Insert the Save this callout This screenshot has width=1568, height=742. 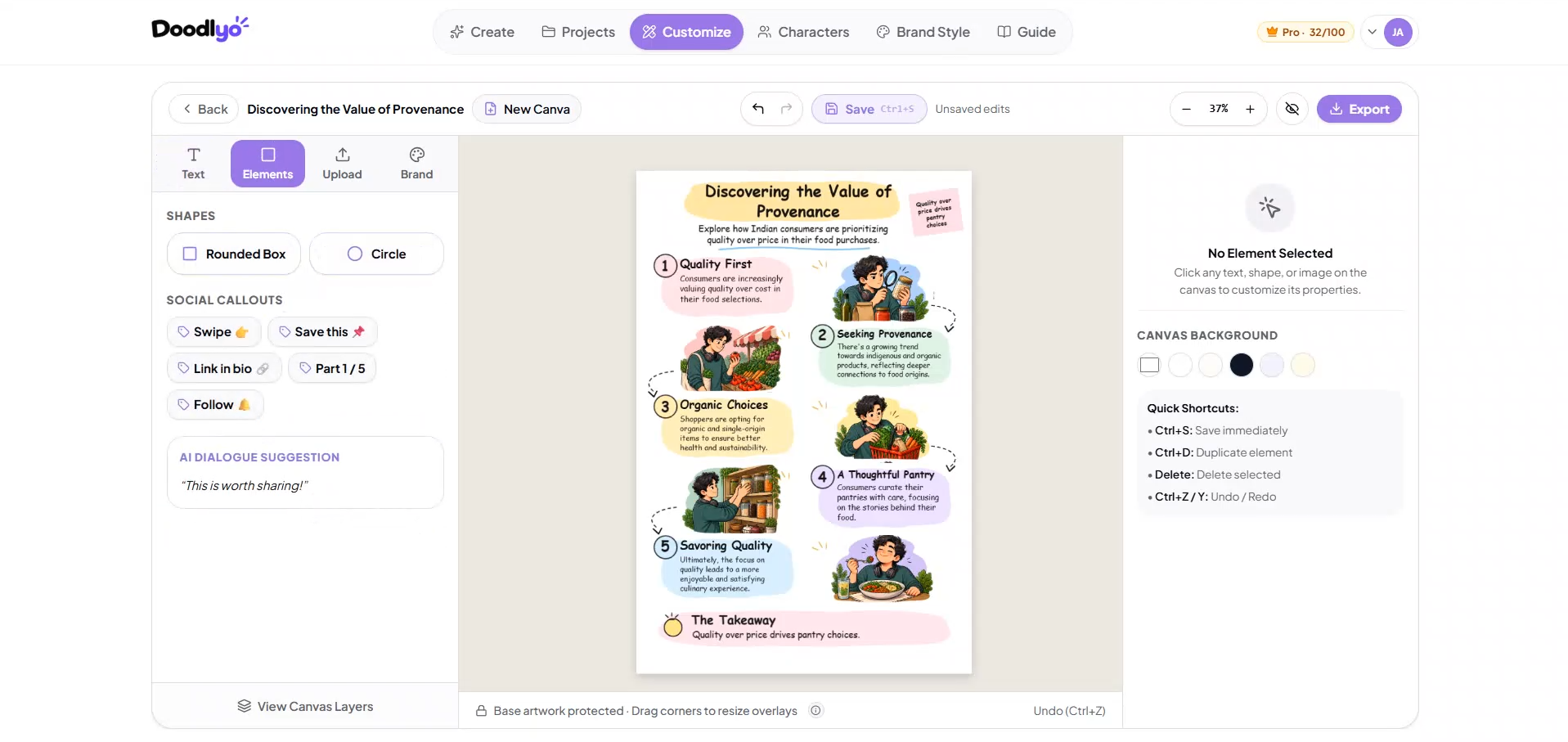point(322,331)
